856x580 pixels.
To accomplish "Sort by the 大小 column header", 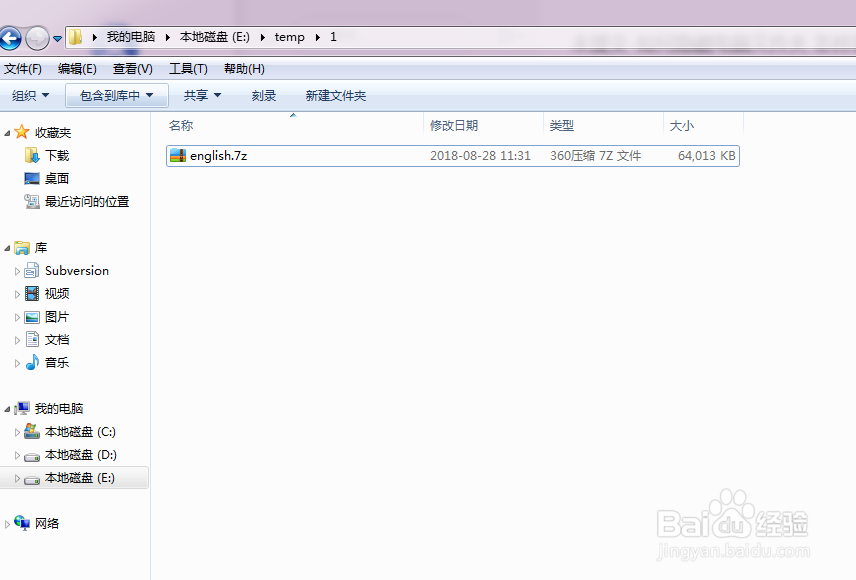I will coord(682,126).
